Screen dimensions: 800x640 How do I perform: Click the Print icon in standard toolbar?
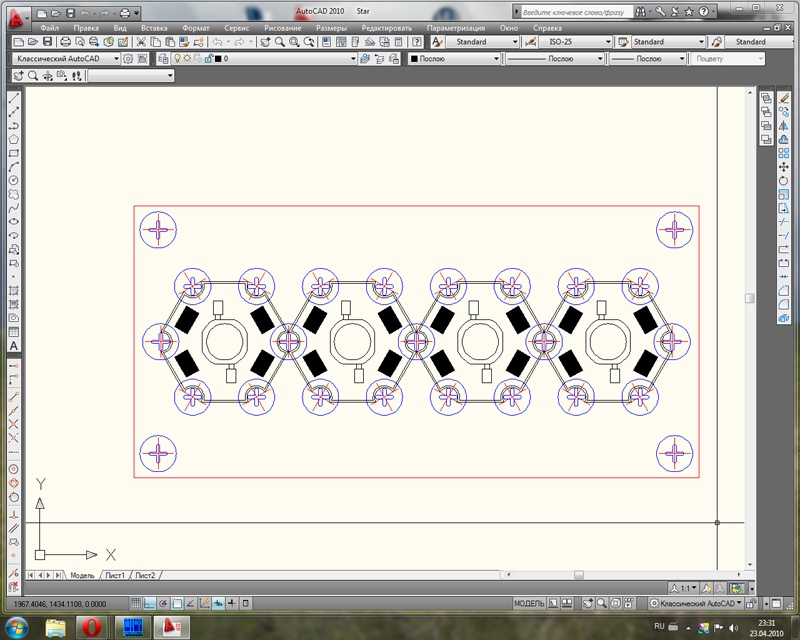[65, 43]
